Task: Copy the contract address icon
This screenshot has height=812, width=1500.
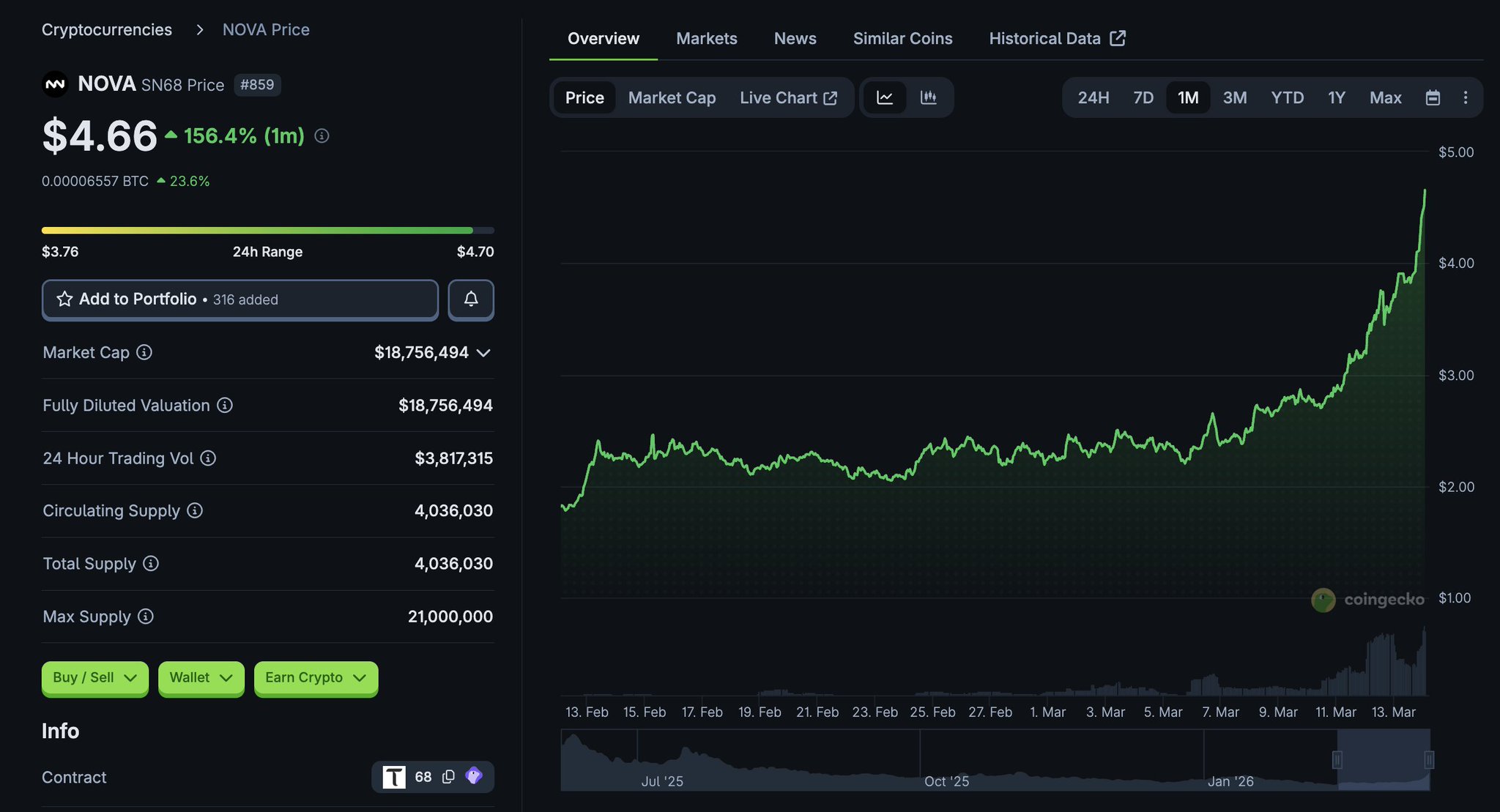Action: coord(448,776)
